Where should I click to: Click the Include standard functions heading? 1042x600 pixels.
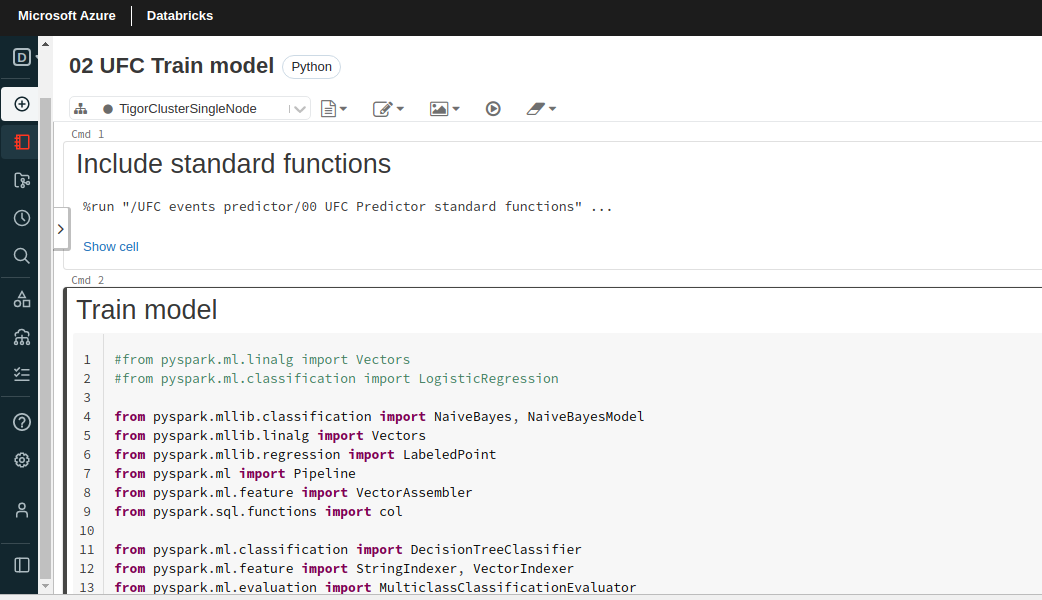pos(233,164)
